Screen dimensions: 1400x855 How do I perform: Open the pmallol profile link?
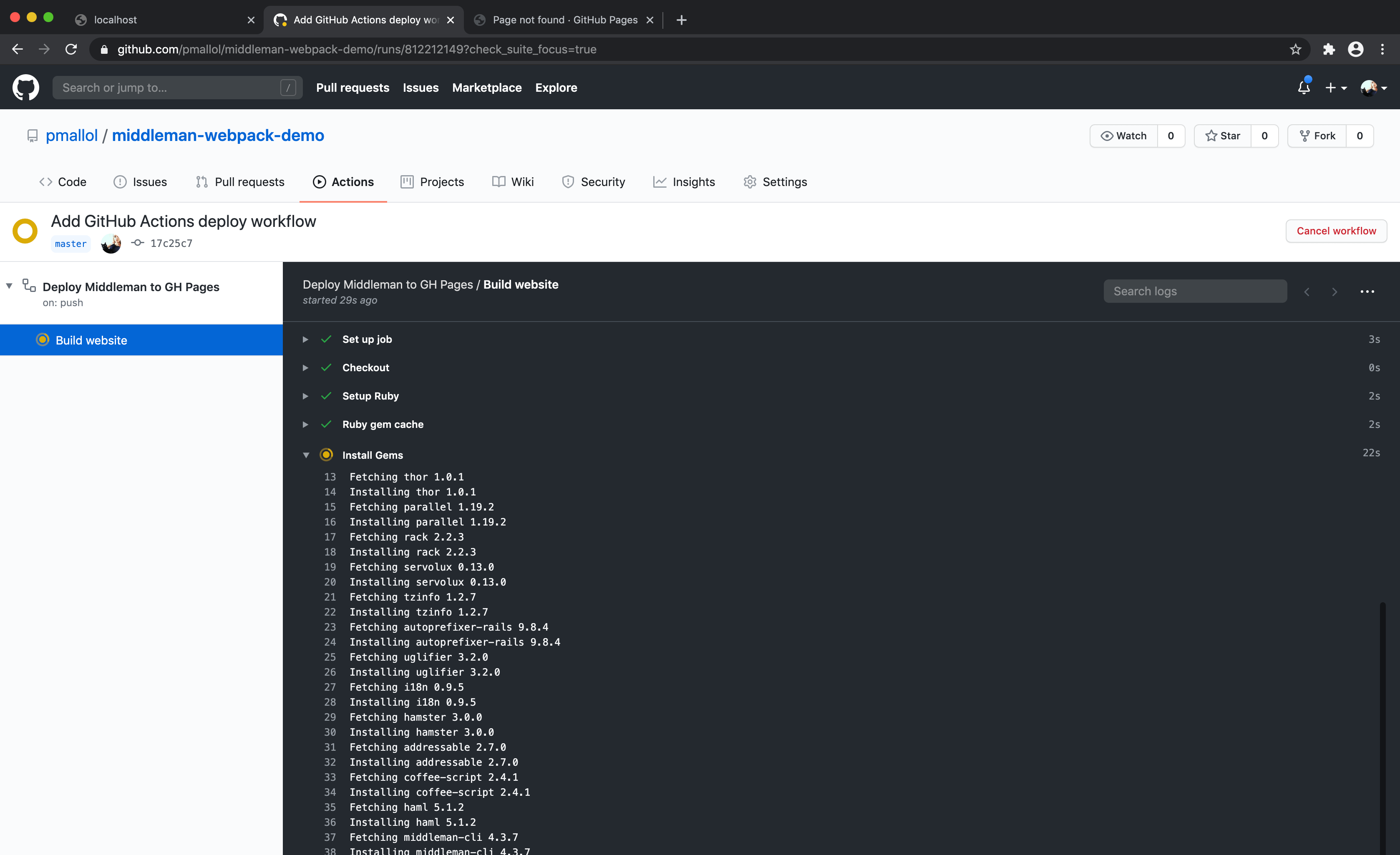tap(72, 135)
